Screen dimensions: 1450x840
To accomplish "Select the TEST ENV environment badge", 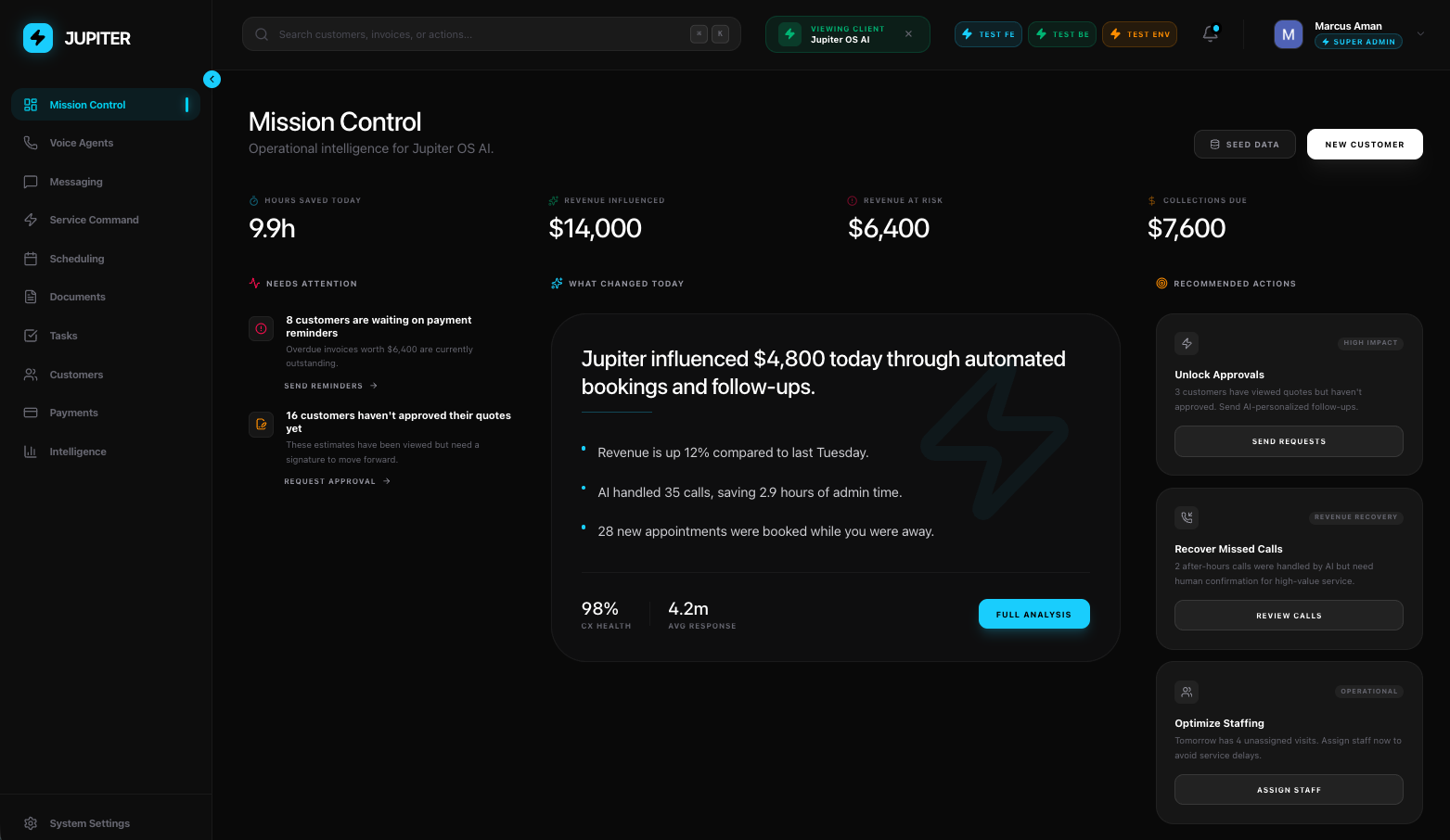I will (x=1139, y=34).
